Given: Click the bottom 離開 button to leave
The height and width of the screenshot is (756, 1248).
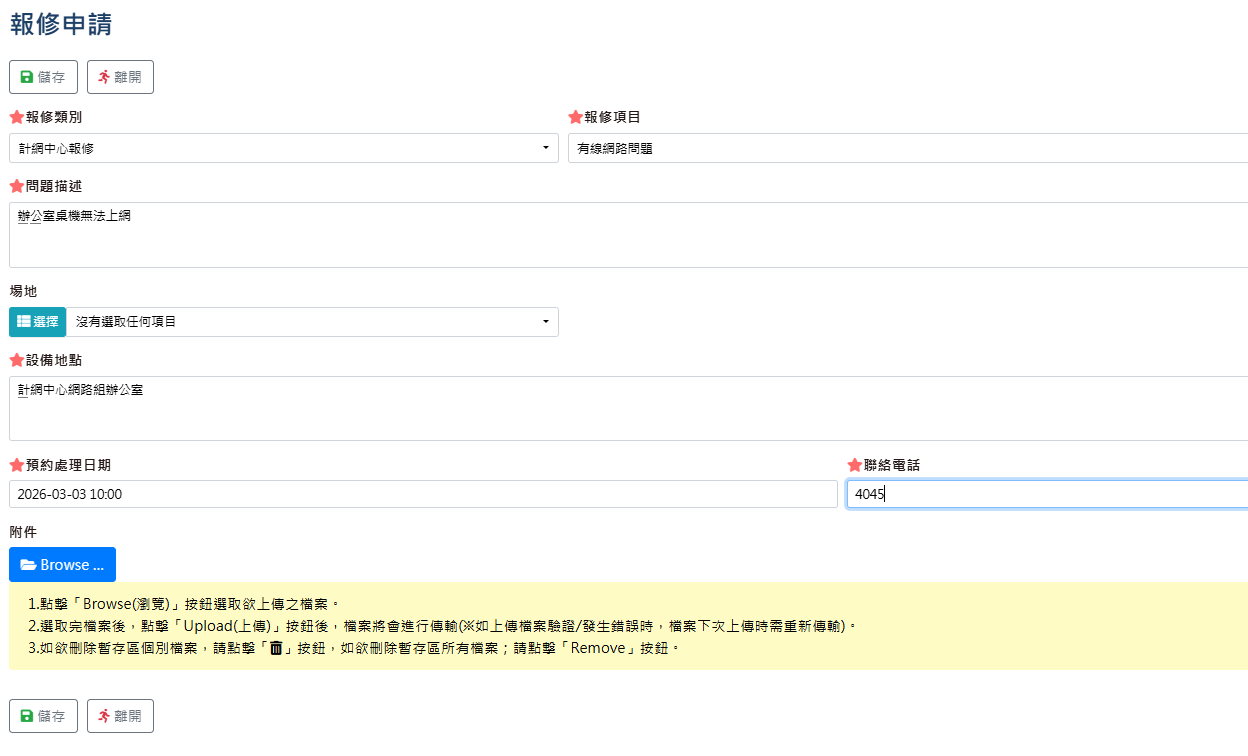Looking at the screenshot, I should pyautogui.click(x=120, y=715).
